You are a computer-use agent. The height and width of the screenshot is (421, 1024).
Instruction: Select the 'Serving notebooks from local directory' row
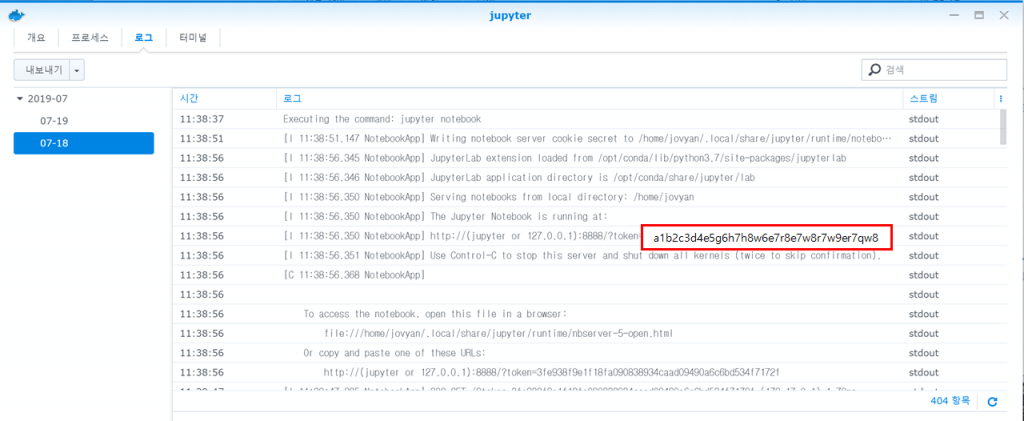[x=586, y=197]
